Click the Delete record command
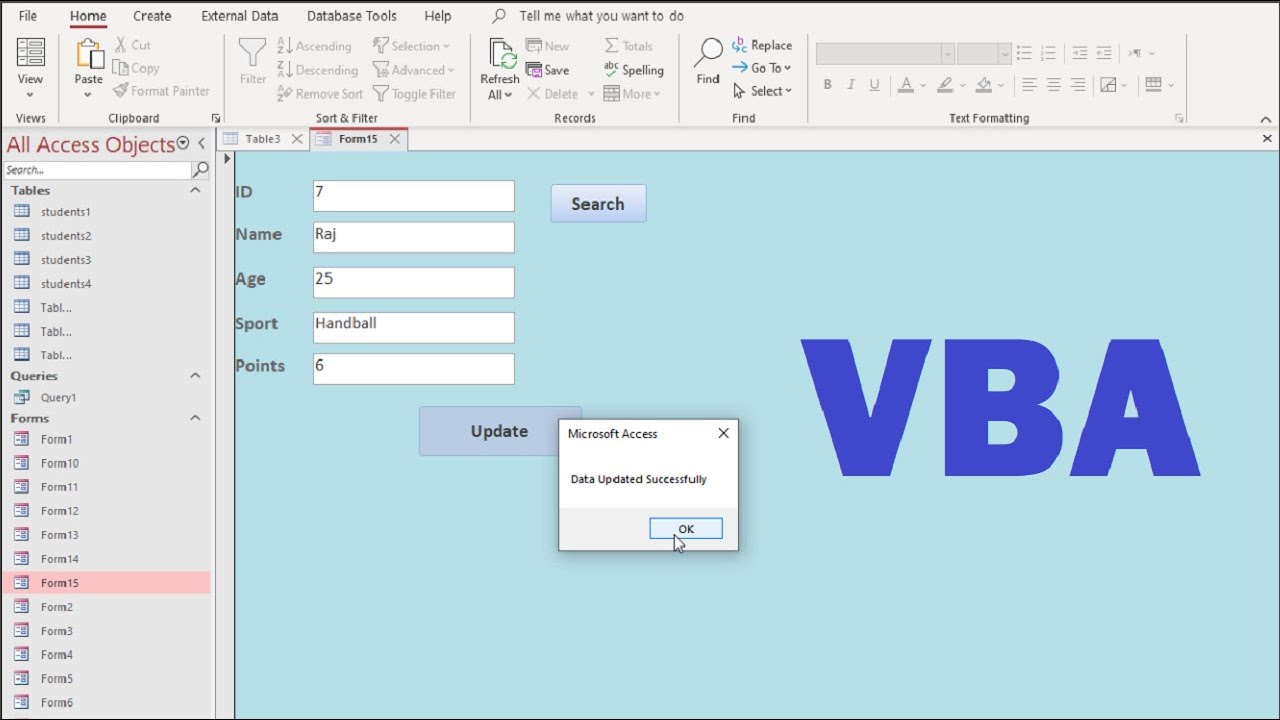The image size is (1280, 720). click(x=552, y=94)
